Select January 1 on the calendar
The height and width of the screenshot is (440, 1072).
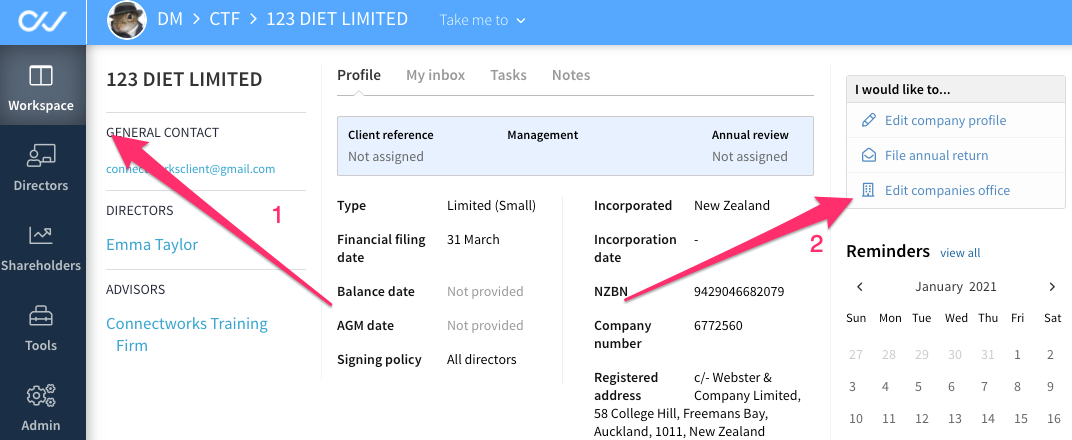tap(1017, 354)
